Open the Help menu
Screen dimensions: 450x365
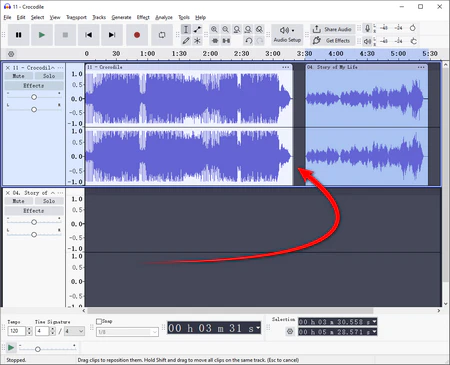point(200,17)
